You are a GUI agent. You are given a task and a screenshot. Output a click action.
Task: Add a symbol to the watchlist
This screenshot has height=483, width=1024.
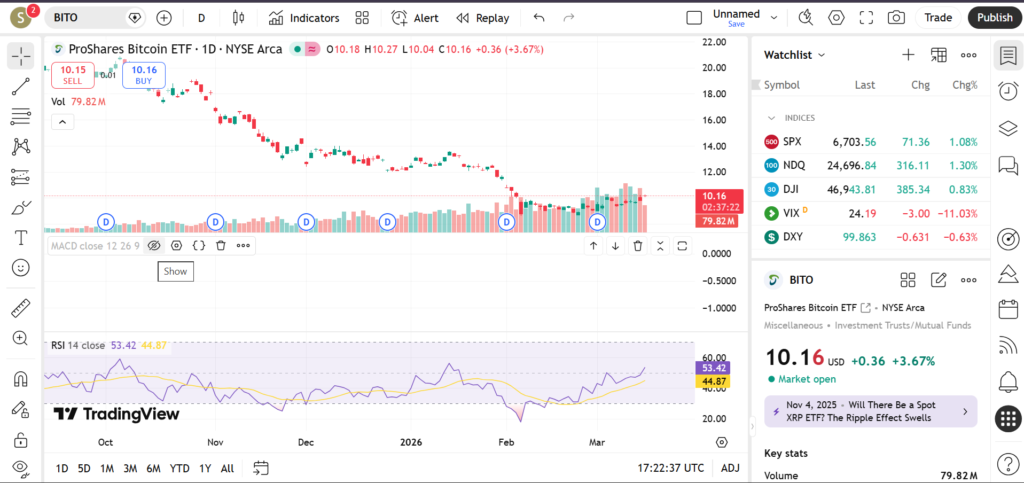[908, 55]
